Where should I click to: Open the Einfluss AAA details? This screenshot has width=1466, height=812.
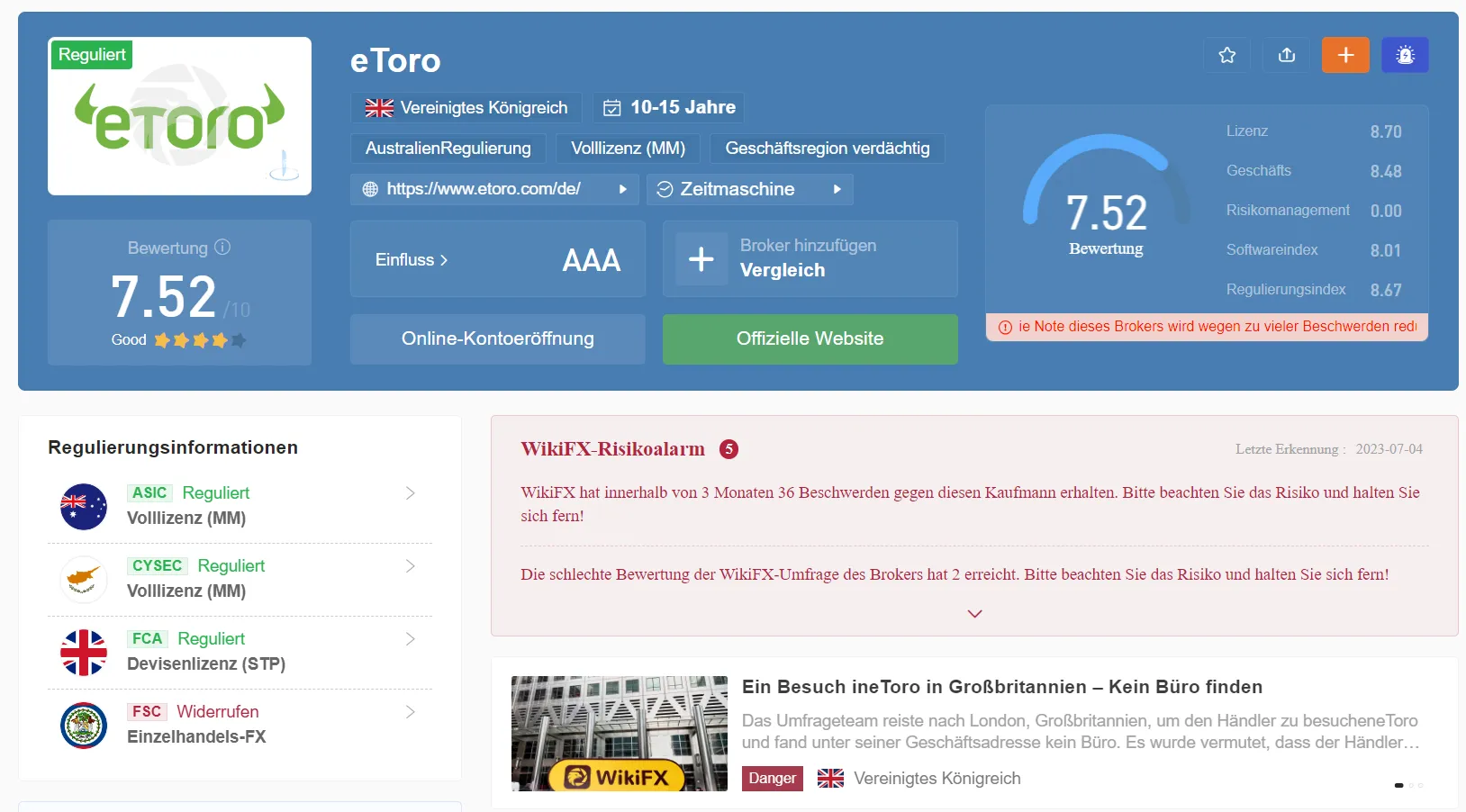click(x=498, y=259)
